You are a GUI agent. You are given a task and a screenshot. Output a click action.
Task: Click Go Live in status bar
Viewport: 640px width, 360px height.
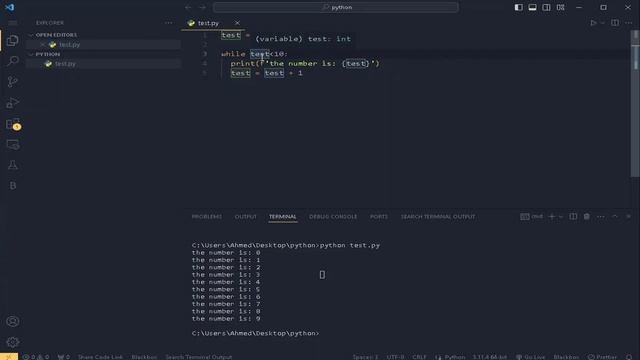click(531, 357)
